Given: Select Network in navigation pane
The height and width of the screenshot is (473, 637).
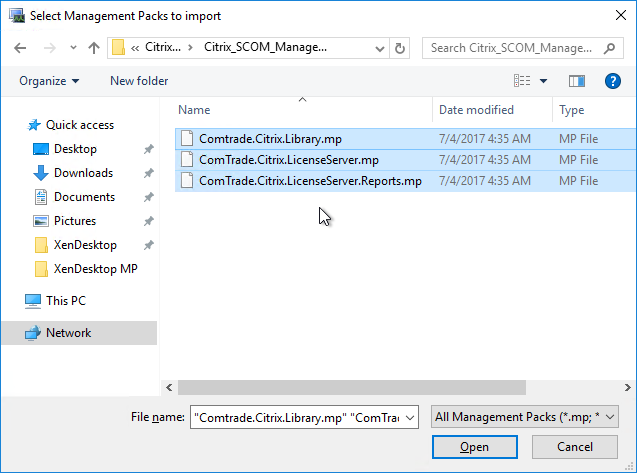Looking at the screenshot, I should pos(79,333).
